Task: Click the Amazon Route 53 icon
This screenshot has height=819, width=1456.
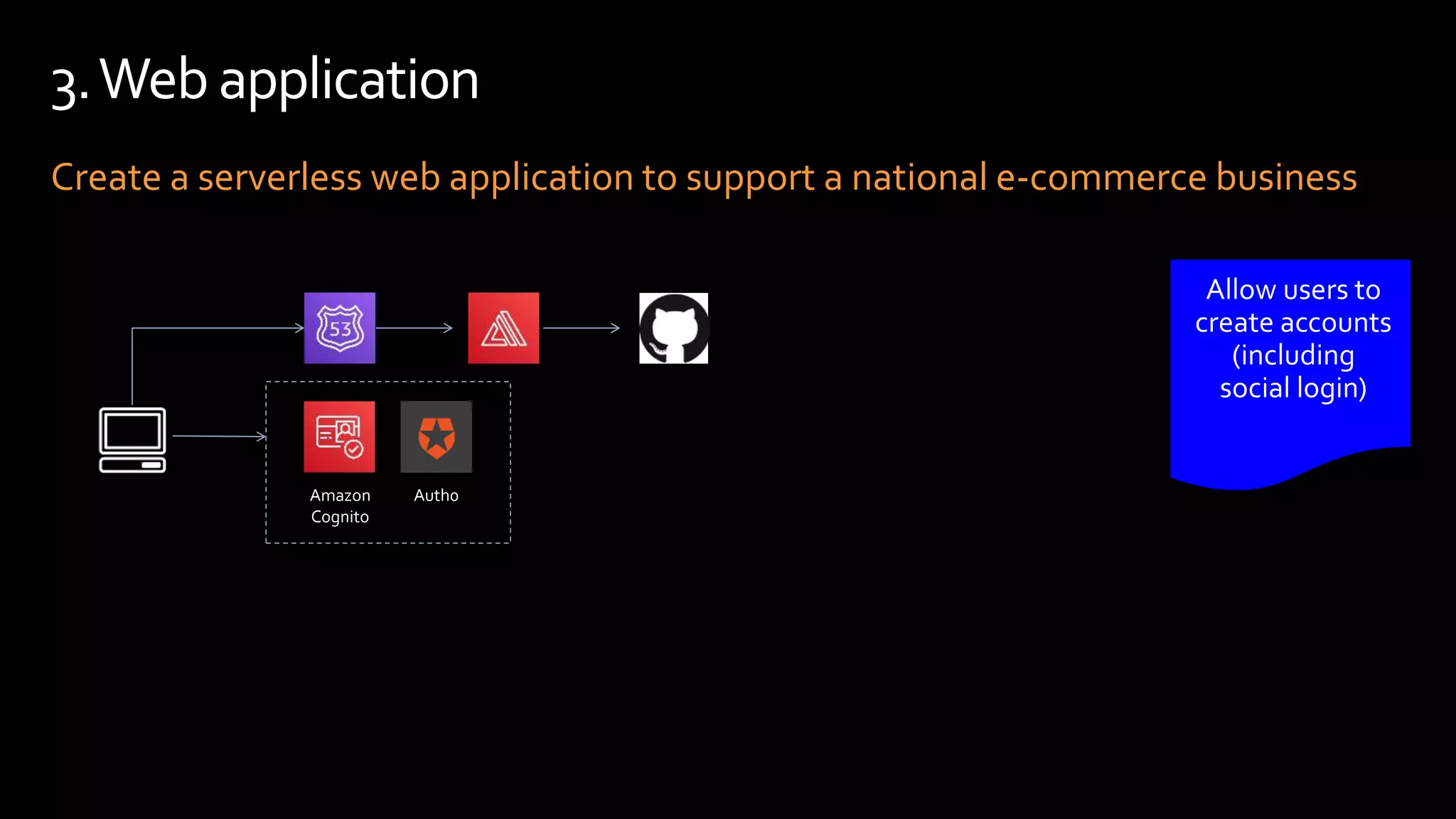Action: click(340, 328)
